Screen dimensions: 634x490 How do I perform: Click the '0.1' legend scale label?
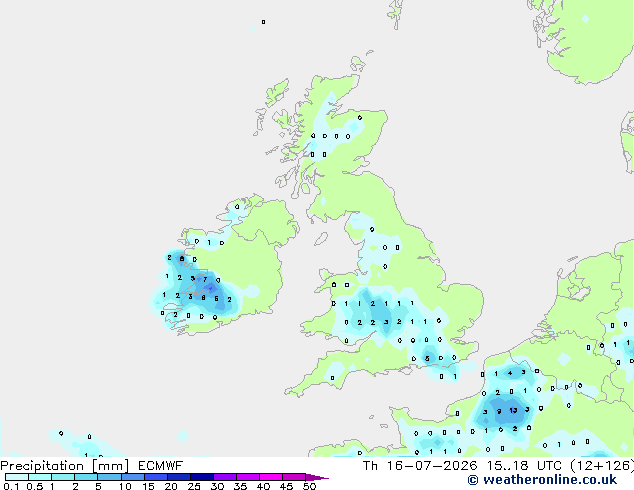click(11, 486)
